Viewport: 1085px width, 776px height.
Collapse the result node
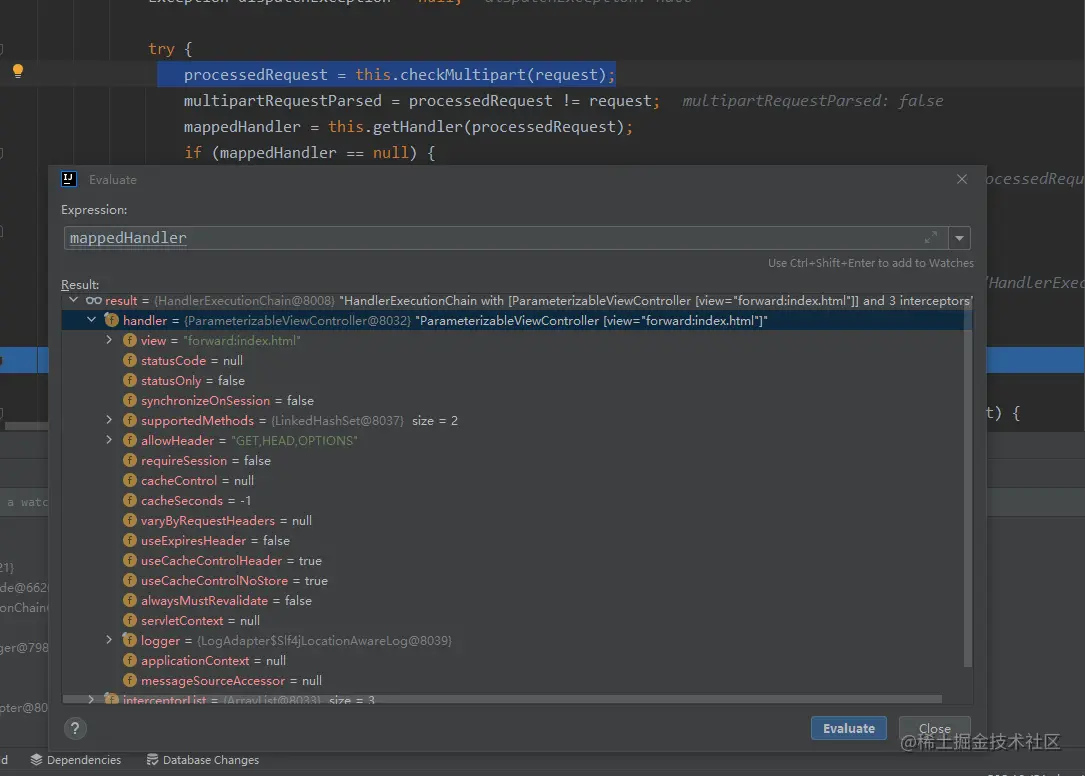(73, 300)
